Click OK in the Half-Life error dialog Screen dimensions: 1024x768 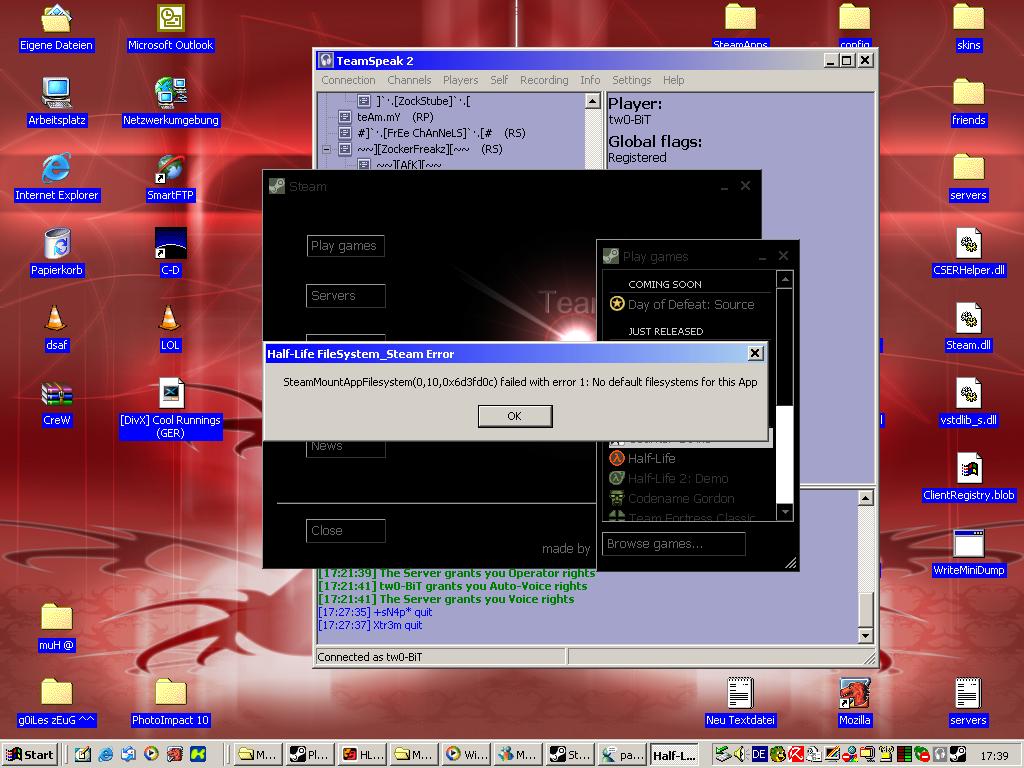[x=515, y=416]
